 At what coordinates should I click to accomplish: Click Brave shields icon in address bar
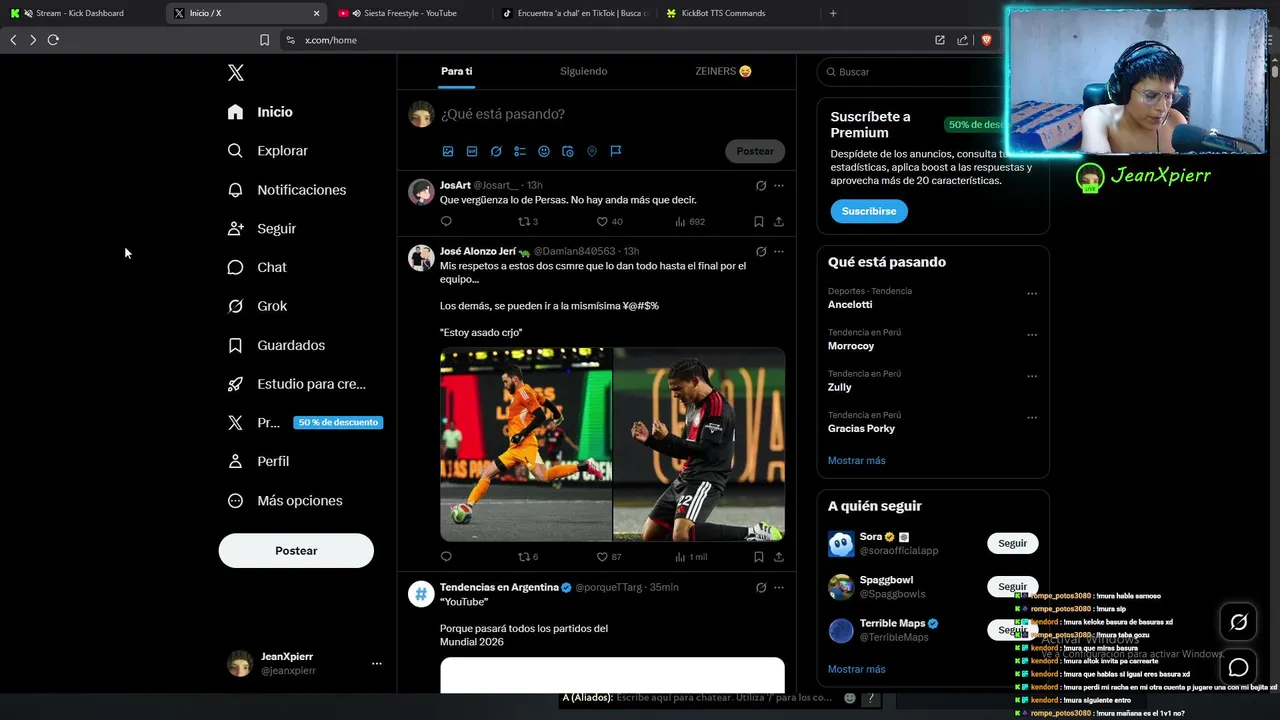[x=986, y=40]
